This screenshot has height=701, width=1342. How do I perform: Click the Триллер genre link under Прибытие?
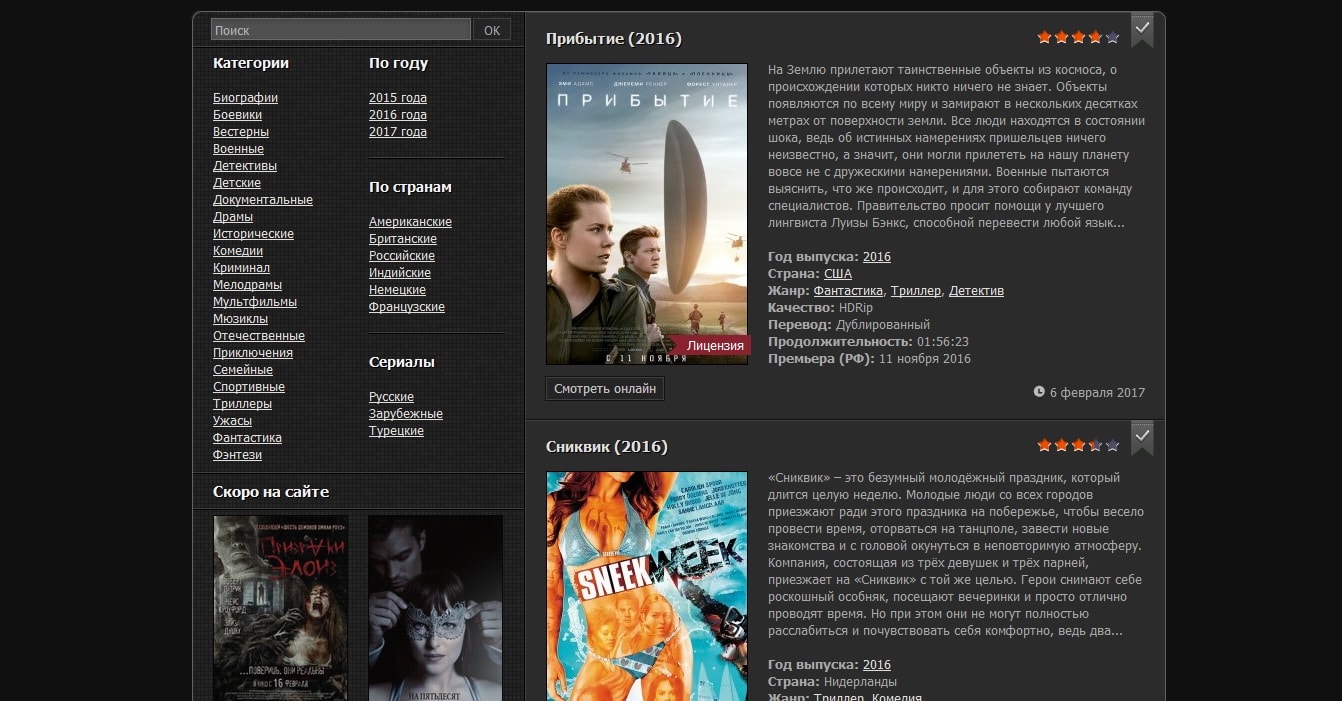point(918,290)
